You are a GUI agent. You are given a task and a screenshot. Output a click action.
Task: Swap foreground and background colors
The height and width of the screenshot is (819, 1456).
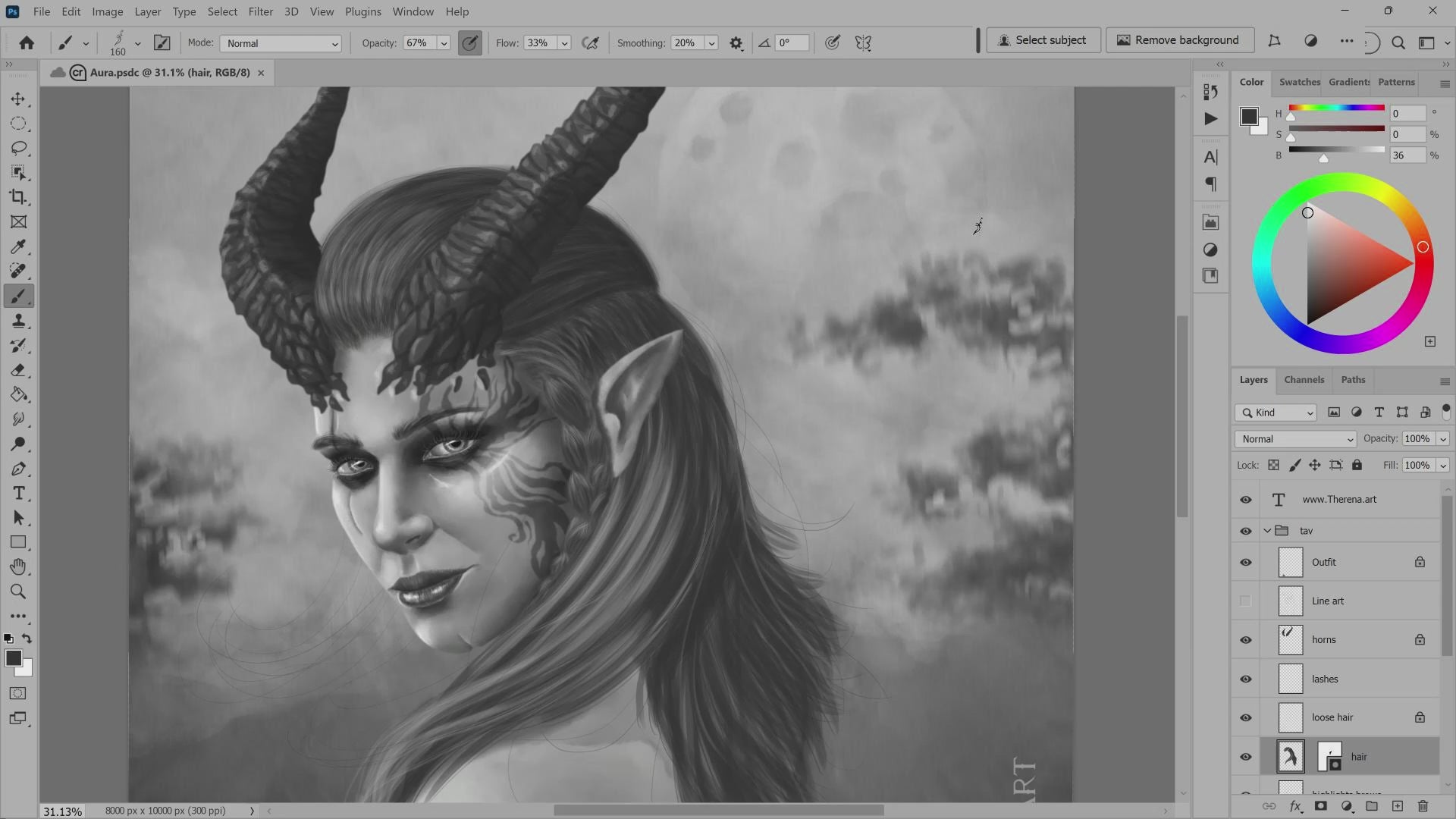tap(27, 639)
